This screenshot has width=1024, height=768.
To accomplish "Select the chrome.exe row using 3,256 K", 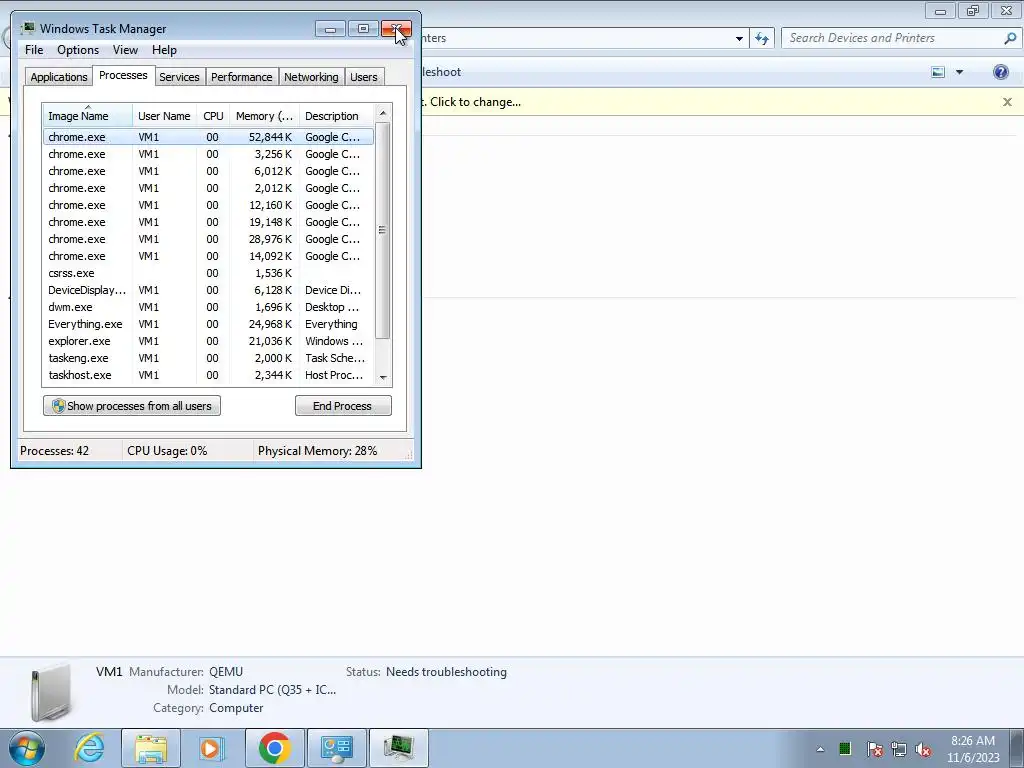I will click(208, 154).
